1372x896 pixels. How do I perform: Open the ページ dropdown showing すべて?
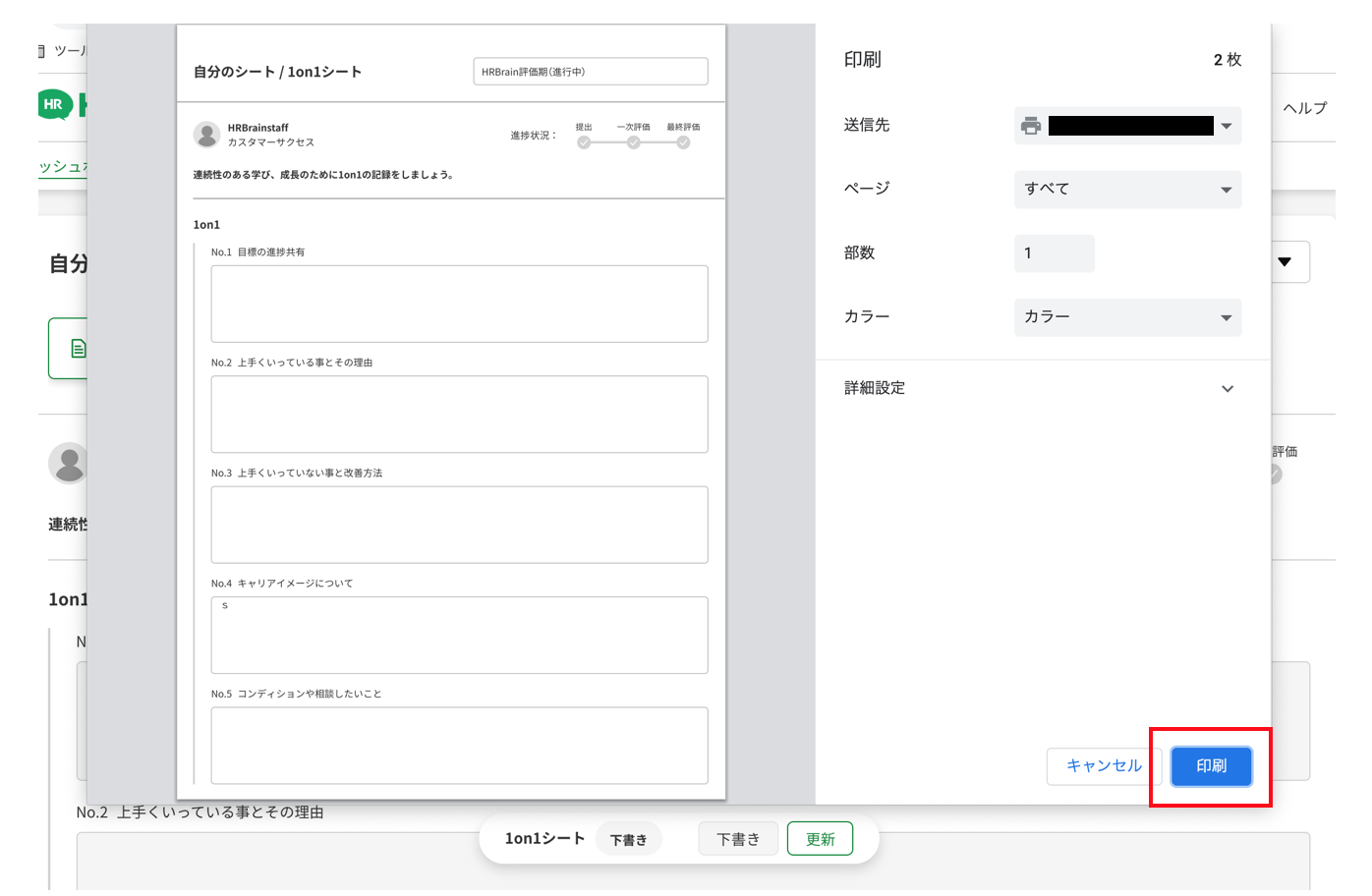pos(1127,190)
